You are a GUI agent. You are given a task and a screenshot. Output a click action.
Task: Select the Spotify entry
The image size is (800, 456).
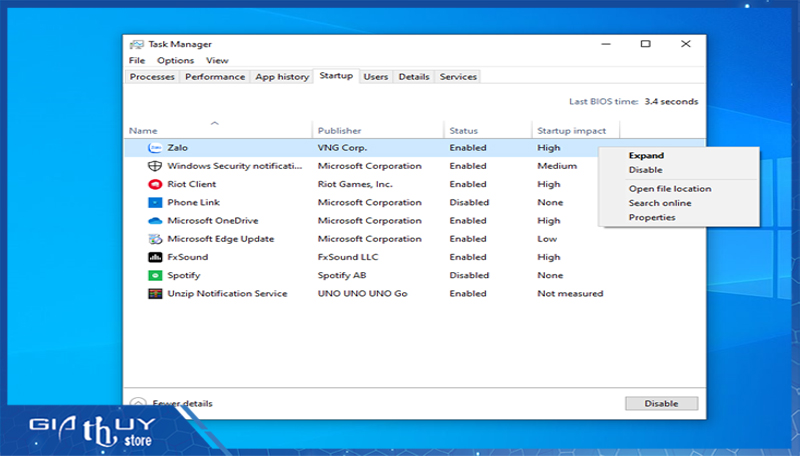[184, 275]
